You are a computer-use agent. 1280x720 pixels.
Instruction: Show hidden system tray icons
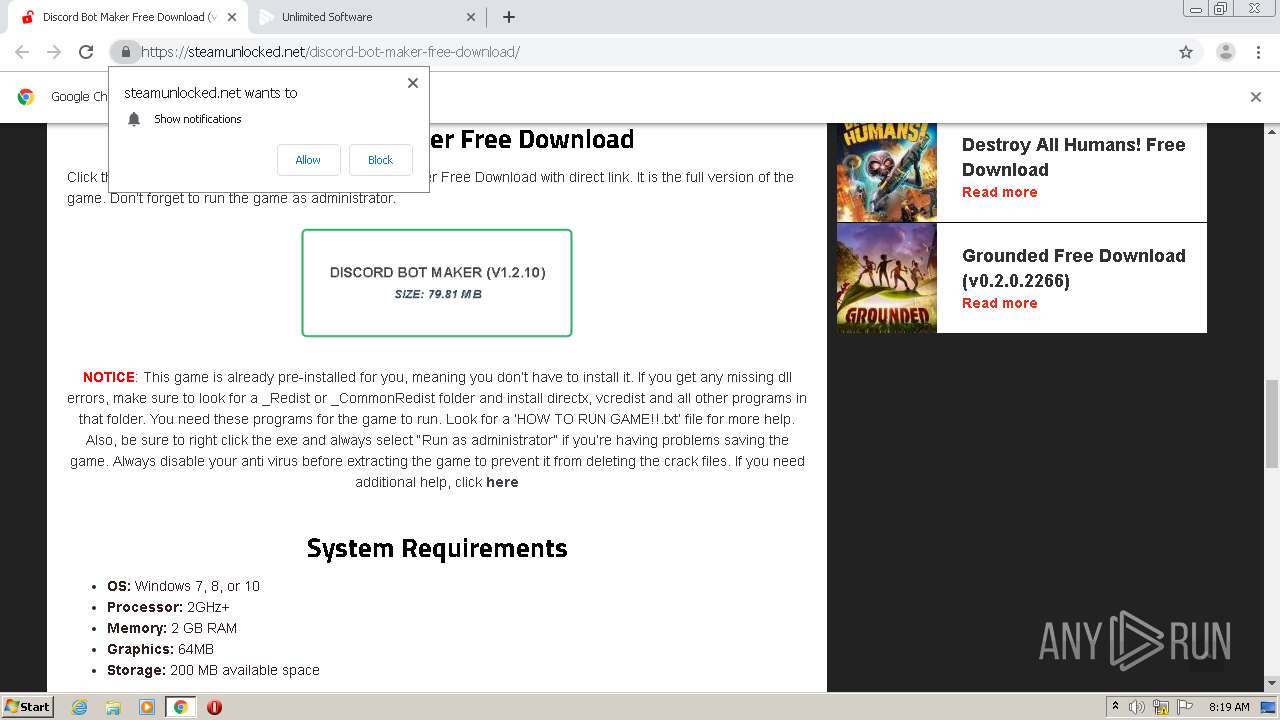click(x=1116, y=707)
